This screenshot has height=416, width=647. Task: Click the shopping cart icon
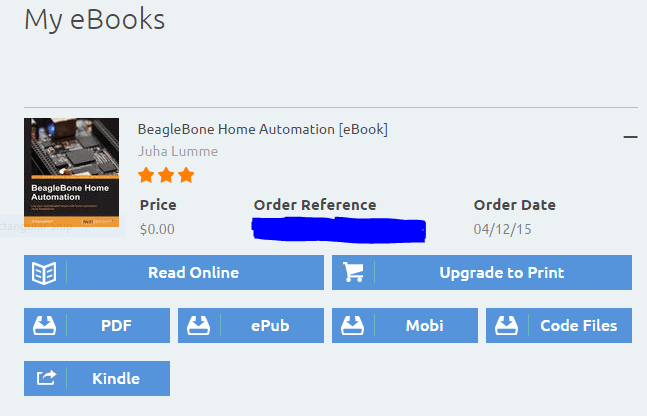point(353,272)
